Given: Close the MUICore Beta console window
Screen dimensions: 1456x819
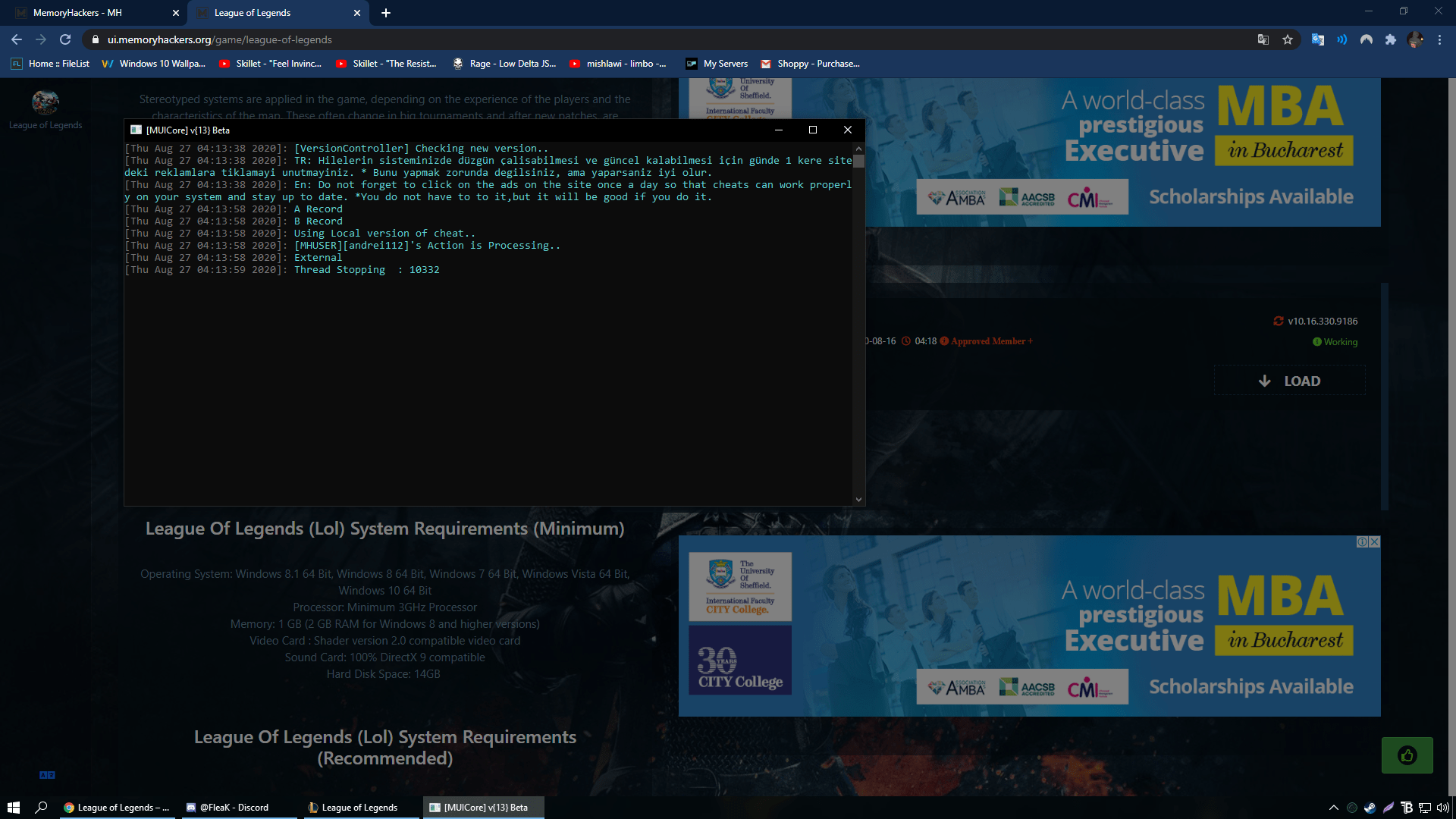Looking at the screenshot, I should [x=848, y=130].
